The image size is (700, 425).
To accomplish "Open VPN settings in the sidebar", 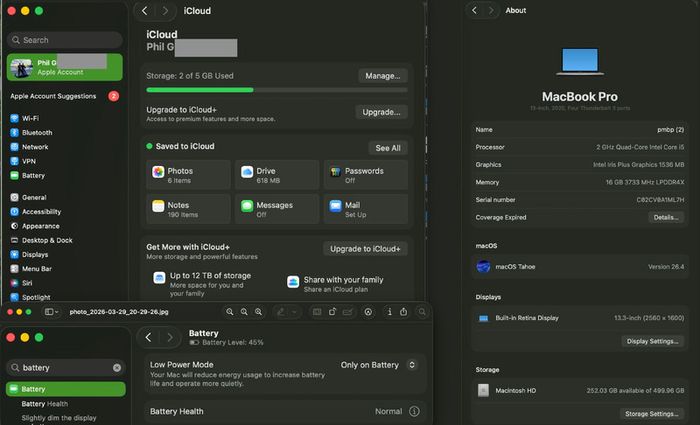I will pos(23,161).
